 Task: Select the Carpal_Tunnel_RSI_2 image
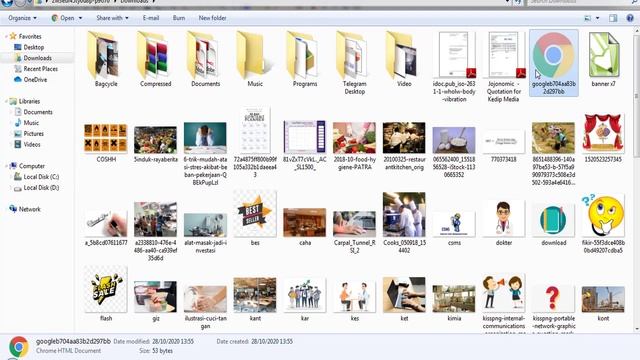(x=354, y=224)
